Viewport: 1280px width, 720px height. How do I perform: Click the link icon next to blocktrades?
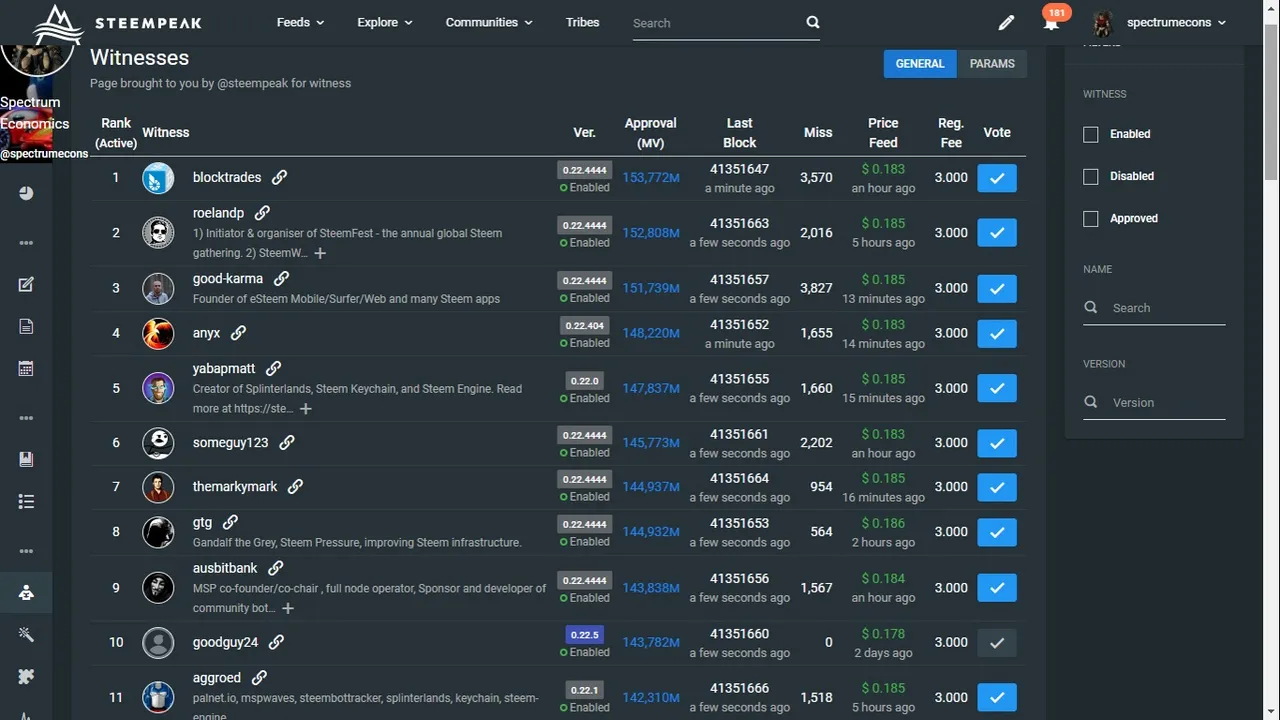click(x=280, y=177)
